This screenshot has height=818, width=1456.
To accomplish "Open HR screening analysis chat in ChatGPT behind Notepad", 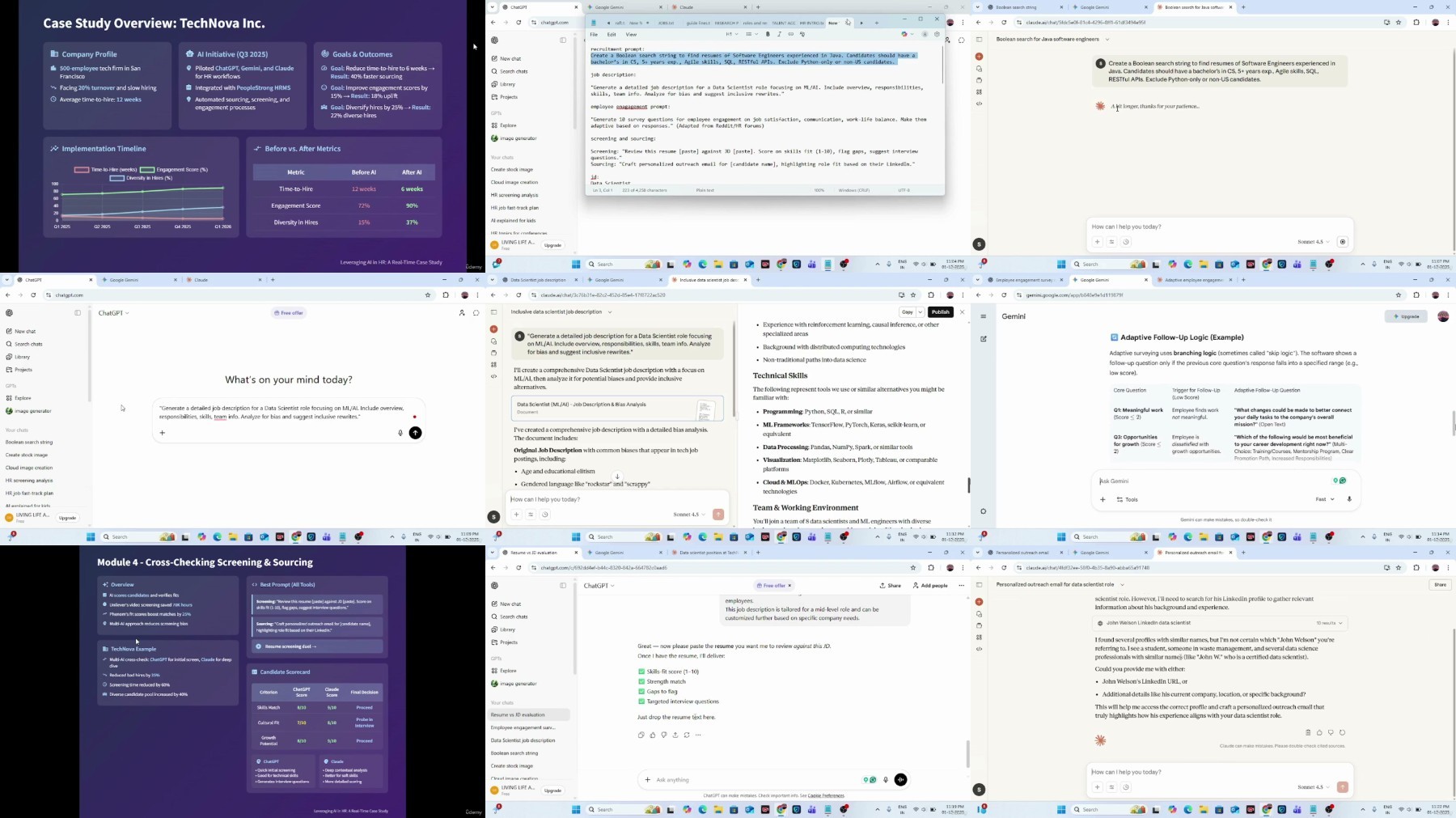I will click(514, 195).
